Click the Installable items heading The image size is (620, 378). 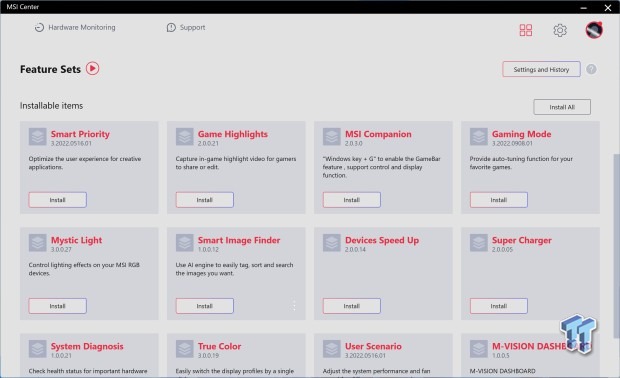click(x=51, y=106)
